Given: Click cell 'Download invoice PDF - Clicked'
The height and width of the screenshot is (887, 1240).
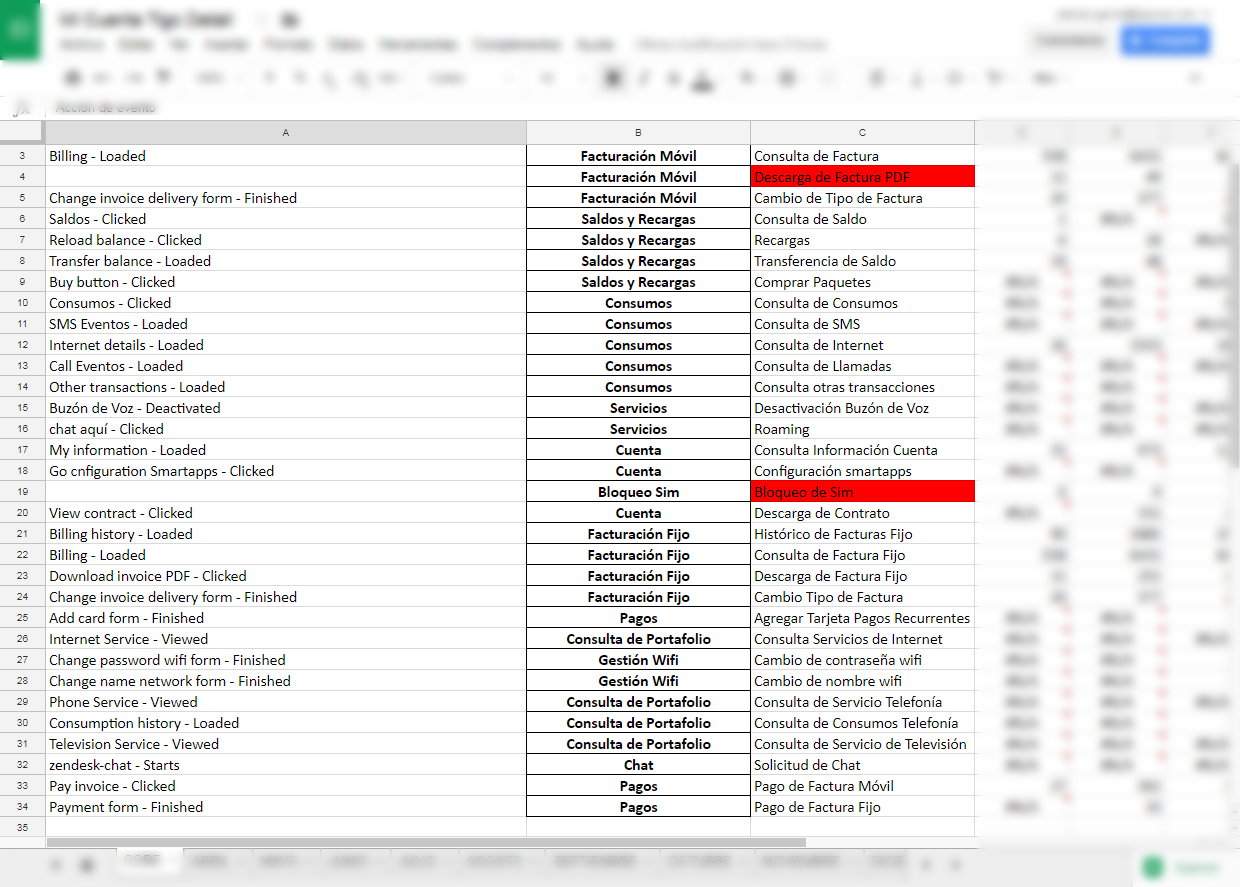Looking at the screenshot, I should [x=286, y=576].
